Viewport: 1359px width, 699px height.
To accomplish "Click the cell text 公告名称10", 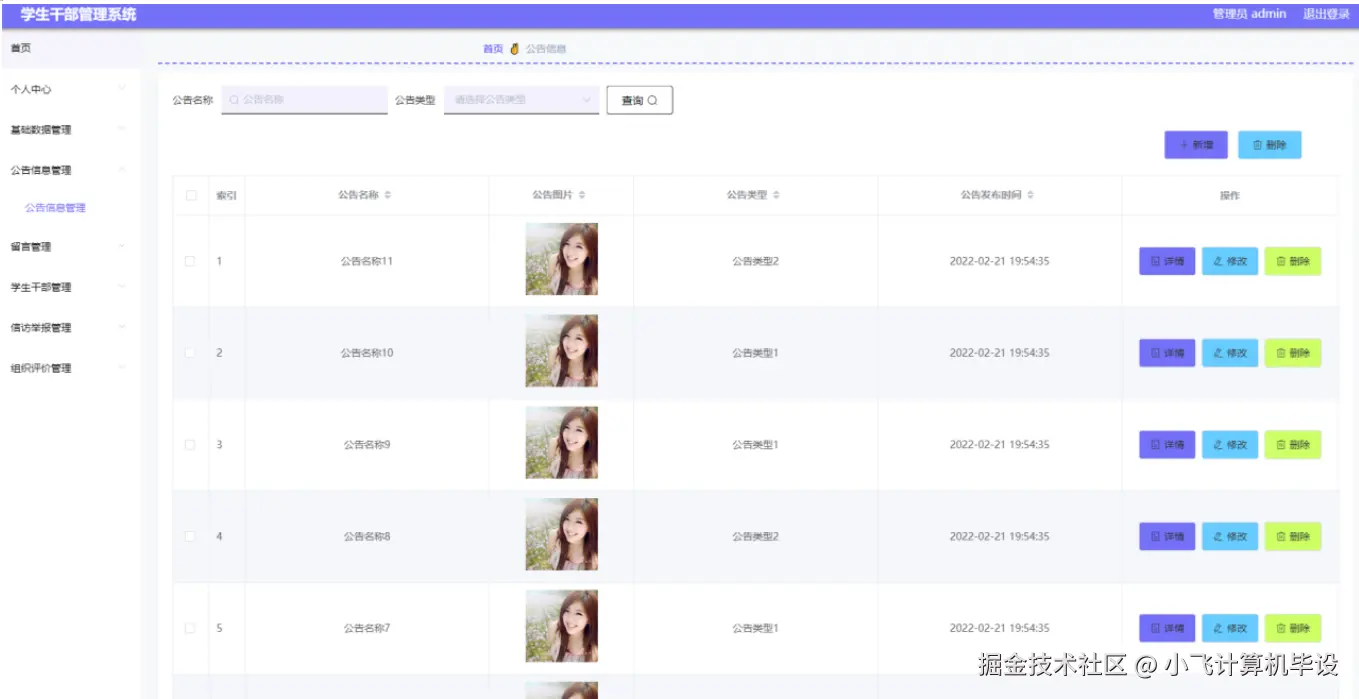I will tap(366, 353).
